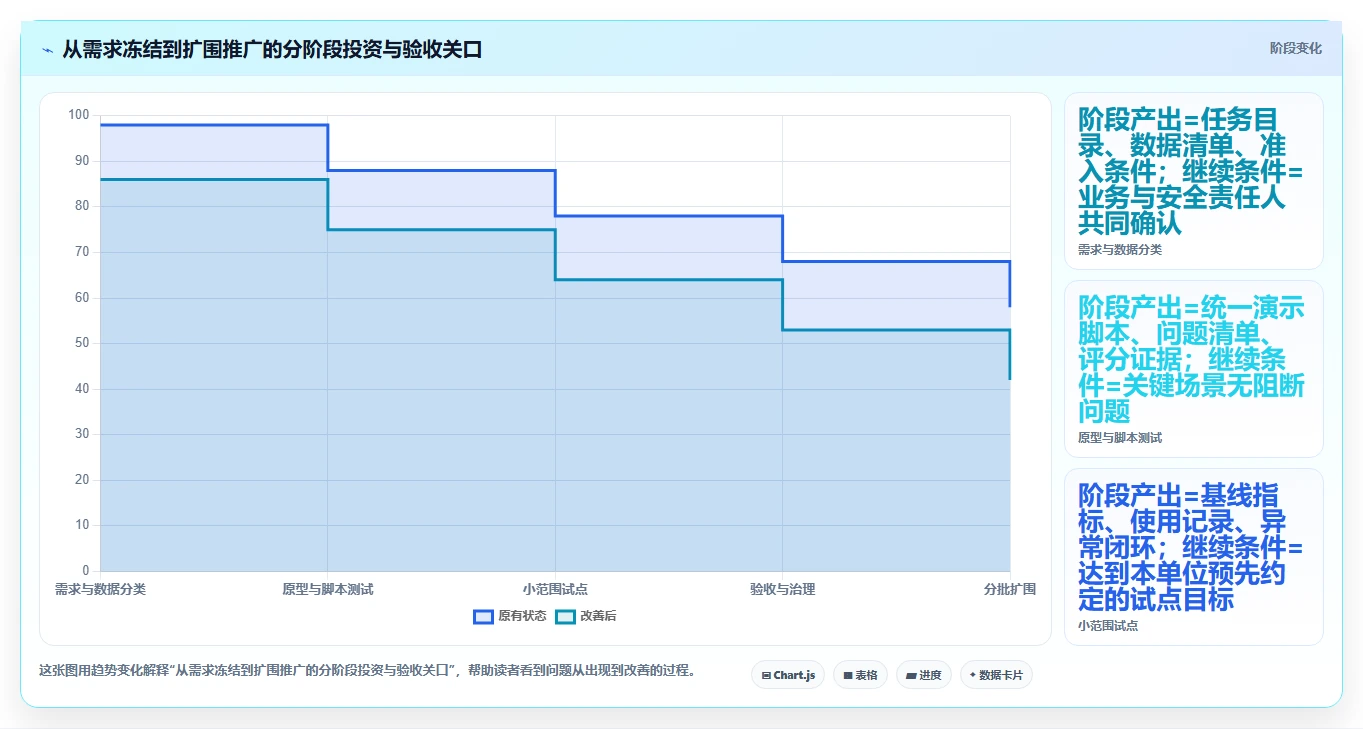Click the 分批扩围 x-axis label
This screenshot has width=1363, height=729.
1009,589
